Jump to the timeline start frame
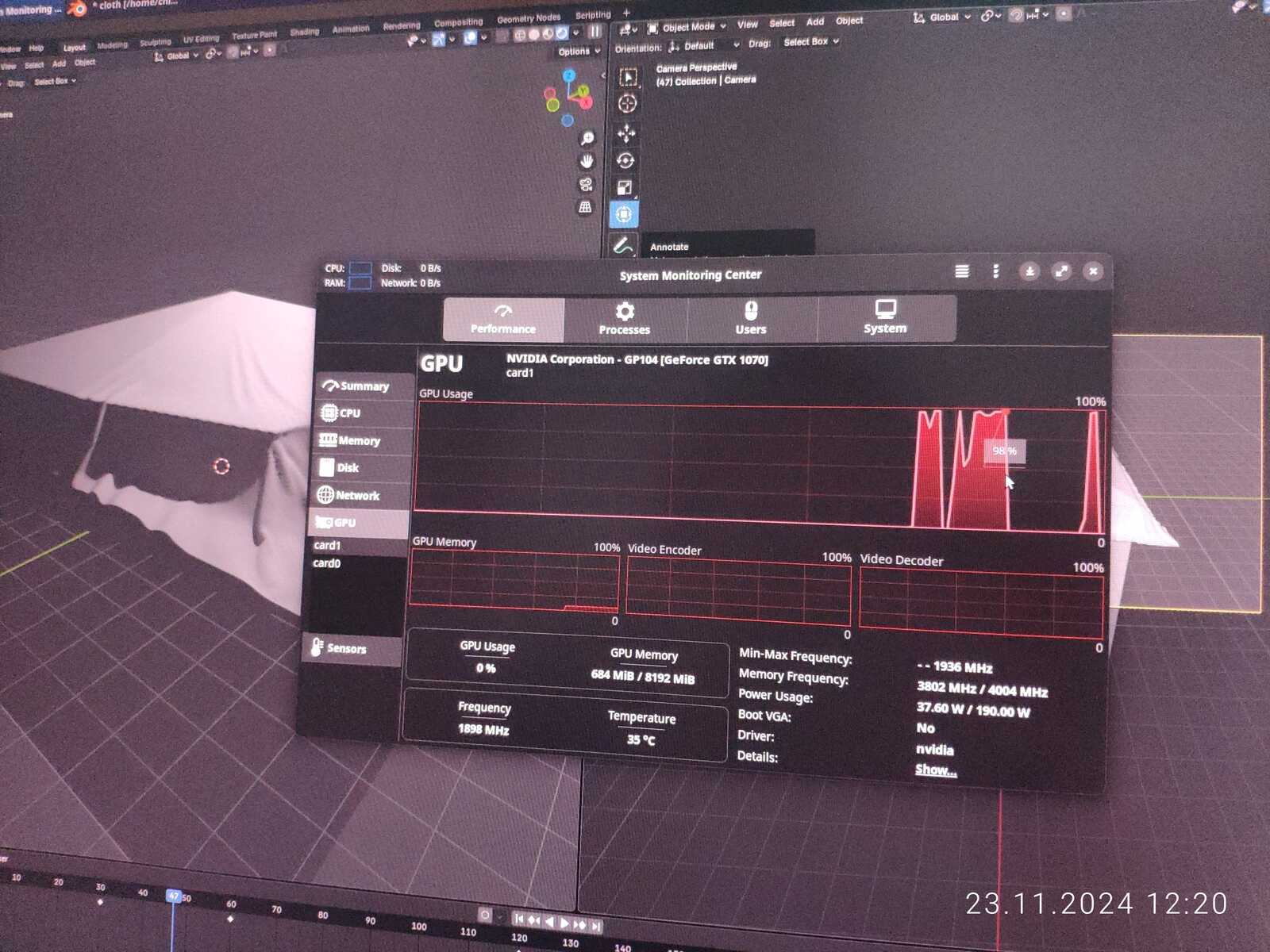This screenshot has width=1270, height=952. pyautogui.click(x=518, y=919)
